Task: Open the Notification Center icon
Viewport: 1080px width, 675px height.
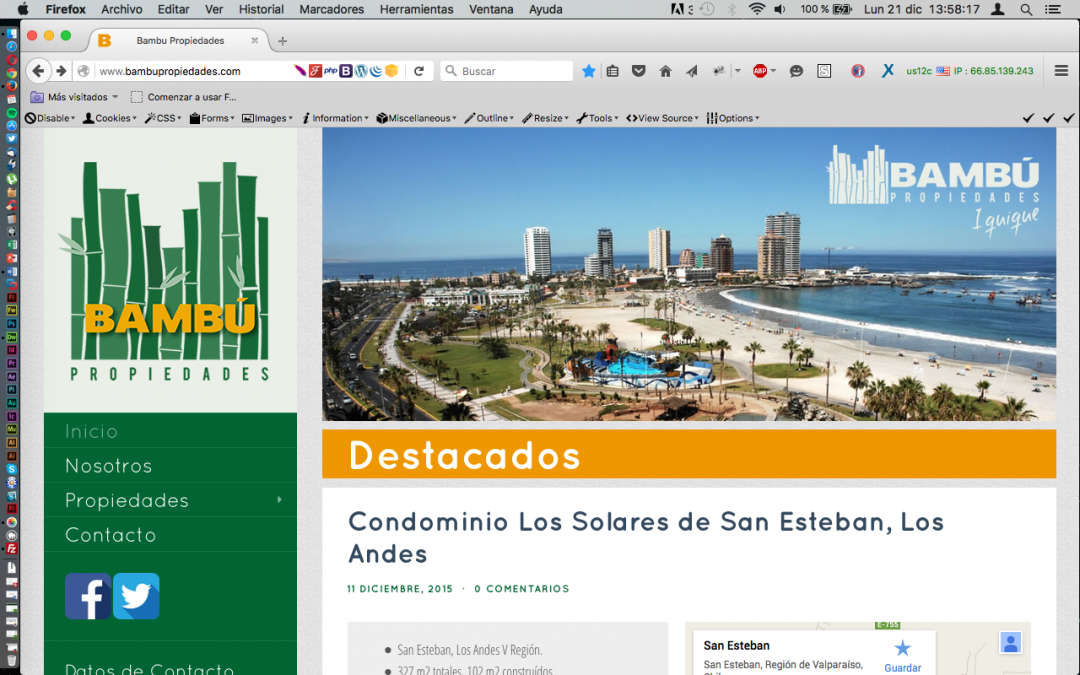Action: (x=1053, y=10)
